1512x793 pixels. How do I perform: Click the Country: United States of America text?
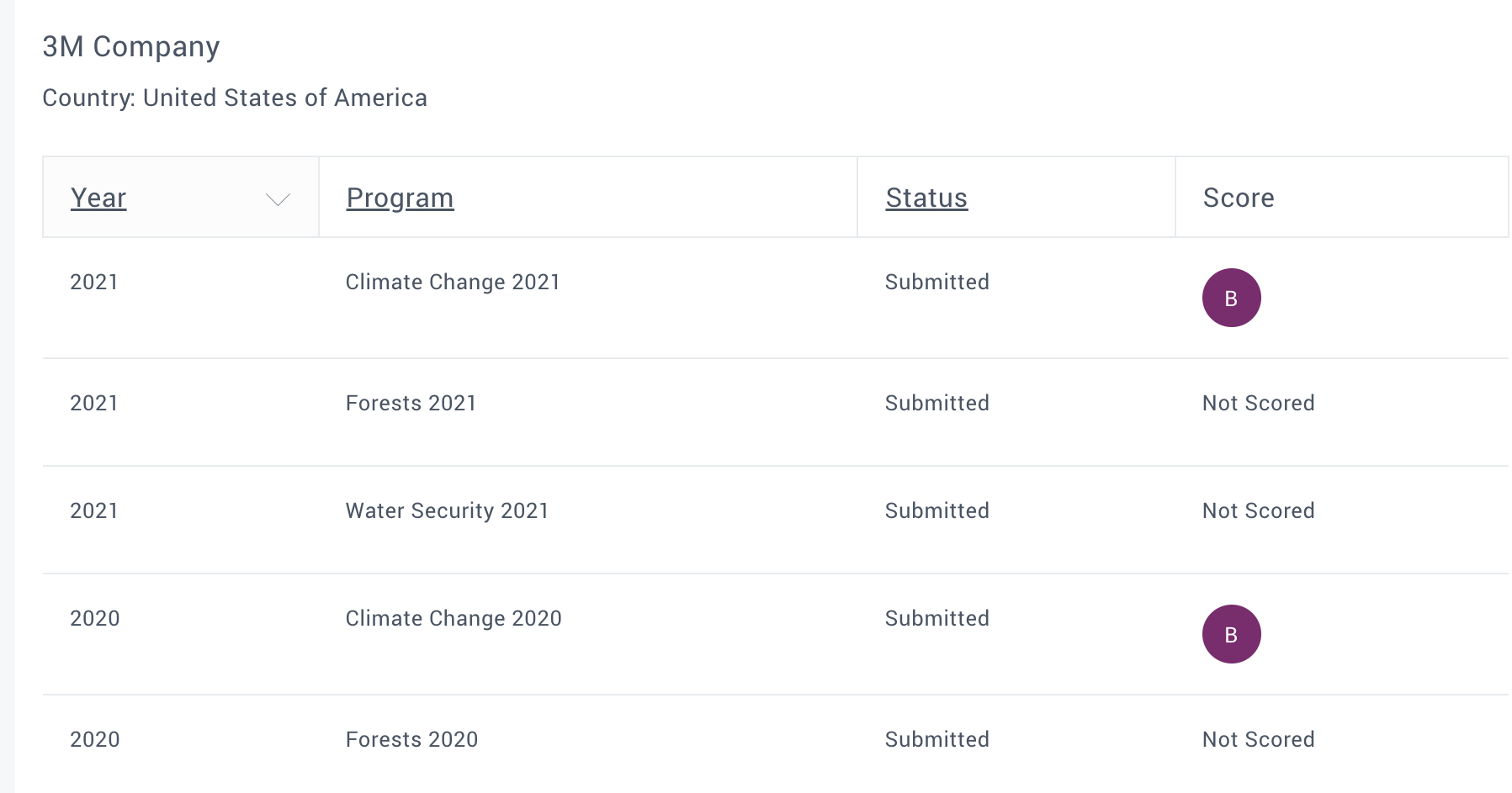pos(235,98)
